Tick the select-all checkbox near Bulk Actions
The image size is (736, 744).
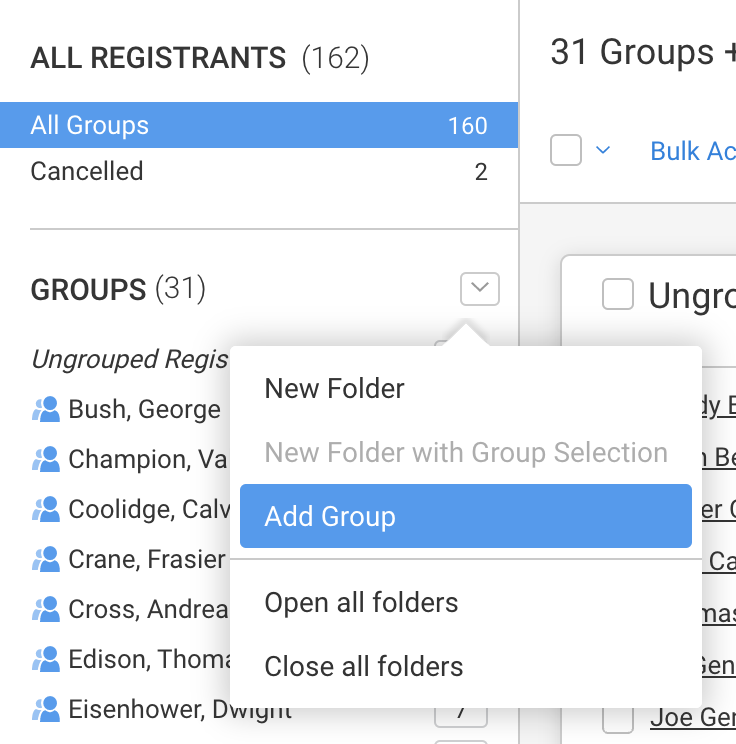pyautogui.click(x=566, y=151)
